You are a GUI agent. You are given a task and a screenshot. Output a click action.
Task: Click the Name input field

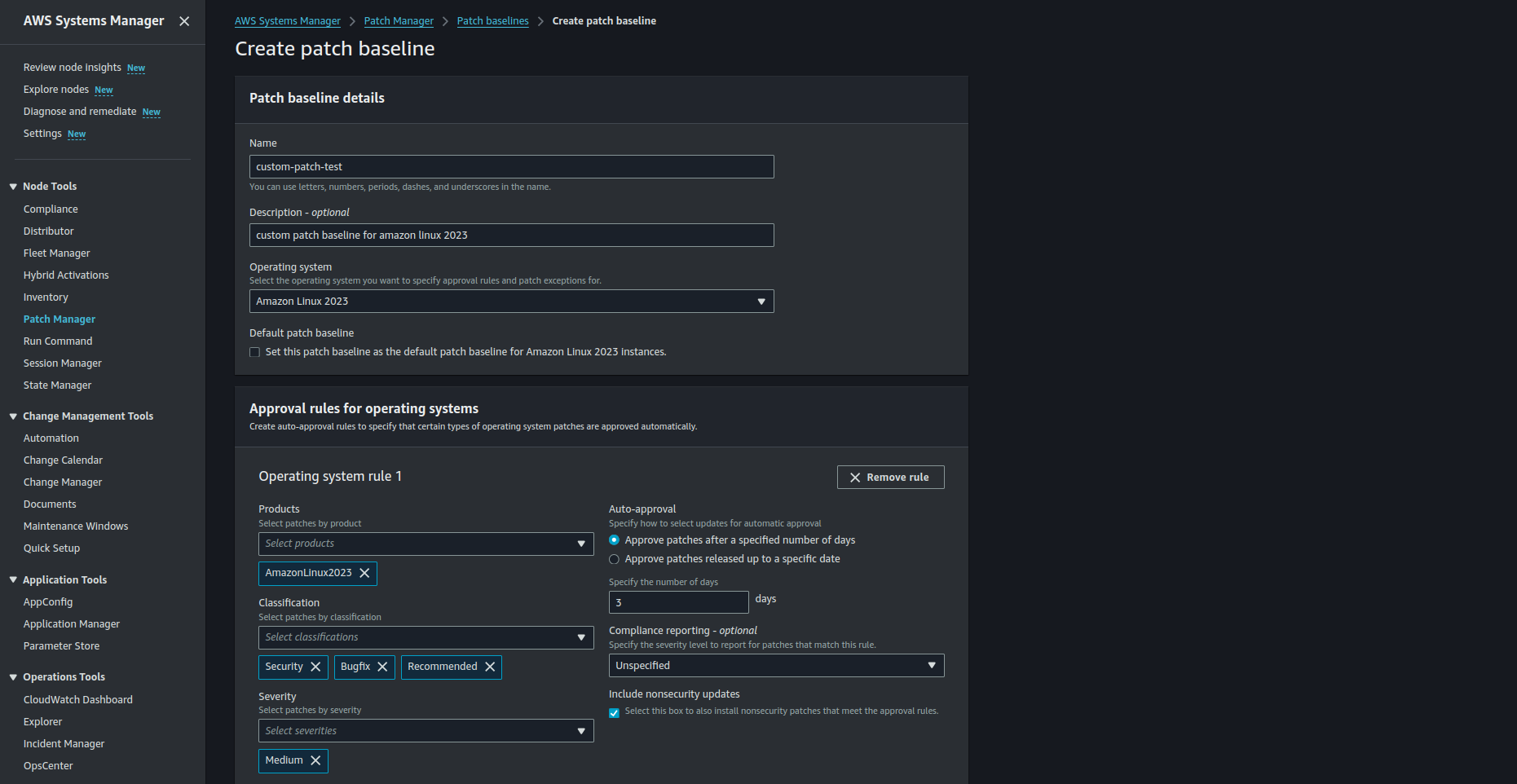point(511,167)
